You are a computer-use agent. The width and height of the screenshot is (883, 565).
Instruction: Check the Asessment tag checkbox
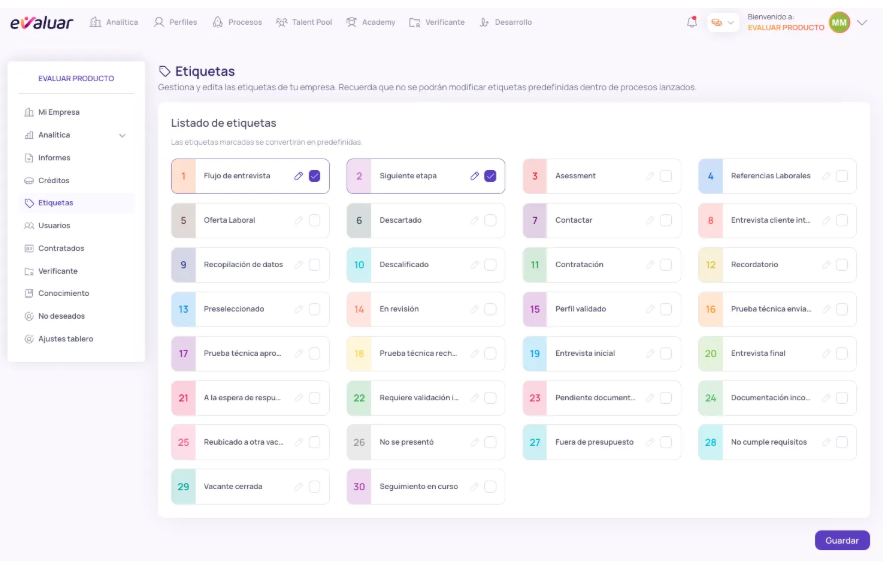(666, 176)
